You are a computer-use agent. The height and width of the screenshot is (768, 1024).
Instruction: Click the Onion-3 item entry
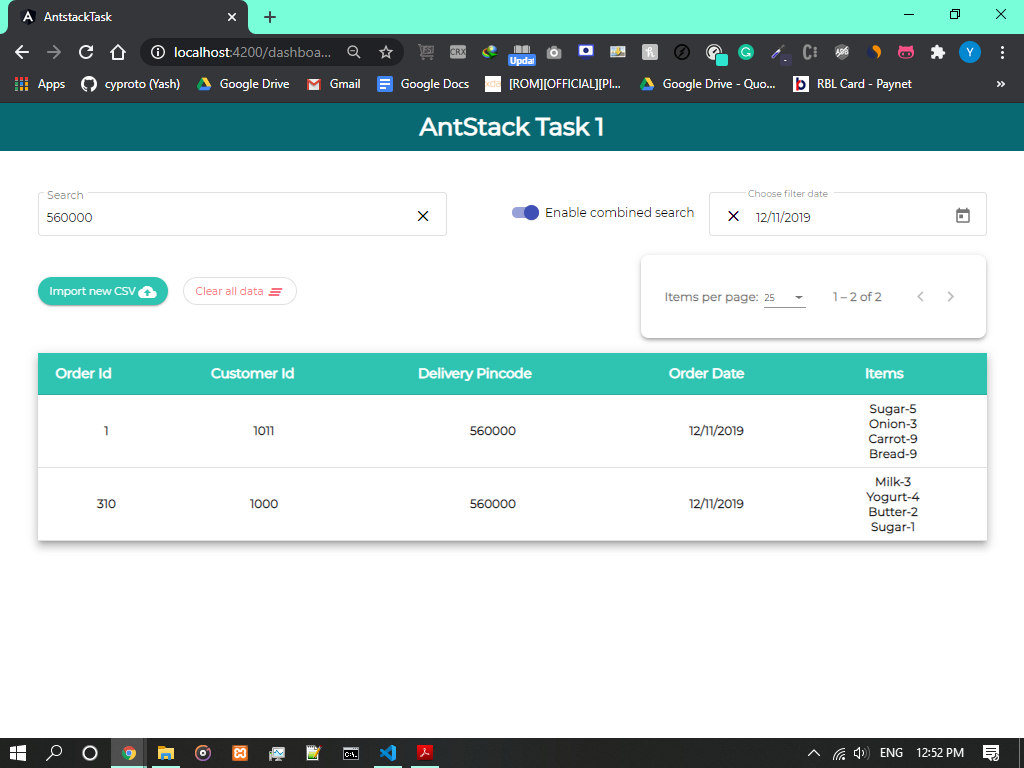893,424
